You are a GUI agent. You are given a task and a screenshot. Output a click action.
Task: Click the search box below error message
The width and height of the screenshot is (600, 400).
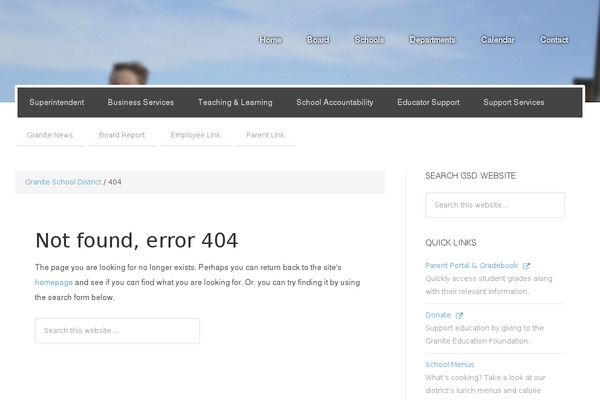117,331
